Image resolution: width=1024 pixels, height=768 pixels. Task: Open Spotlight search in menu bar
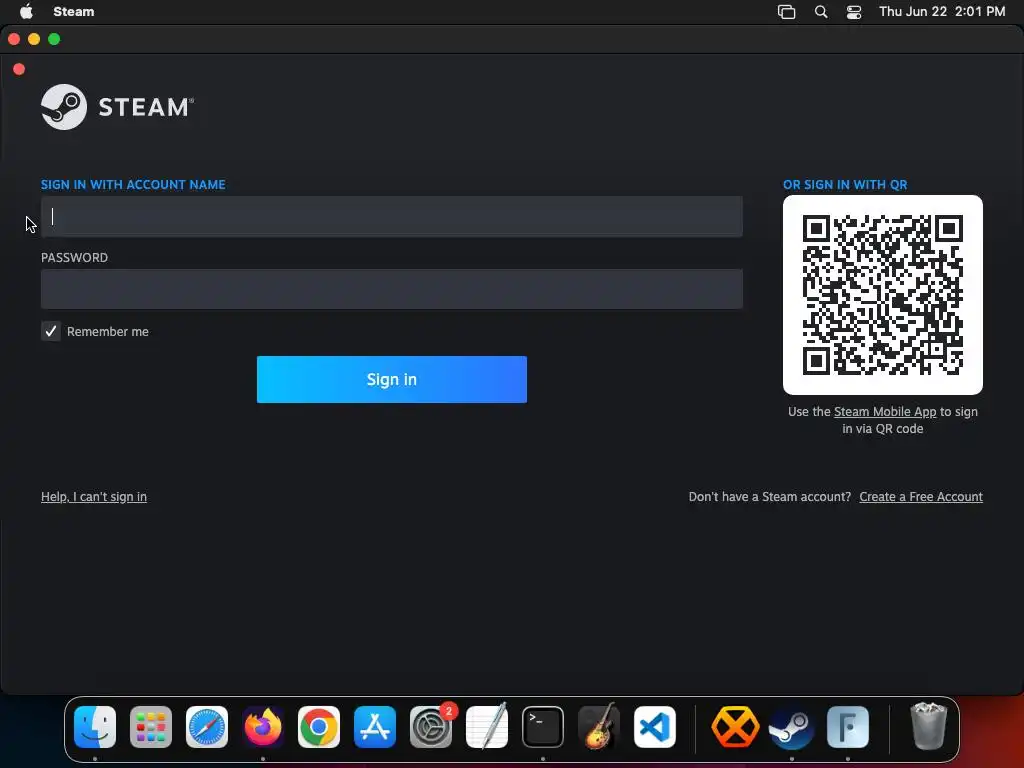pos(821,12)
